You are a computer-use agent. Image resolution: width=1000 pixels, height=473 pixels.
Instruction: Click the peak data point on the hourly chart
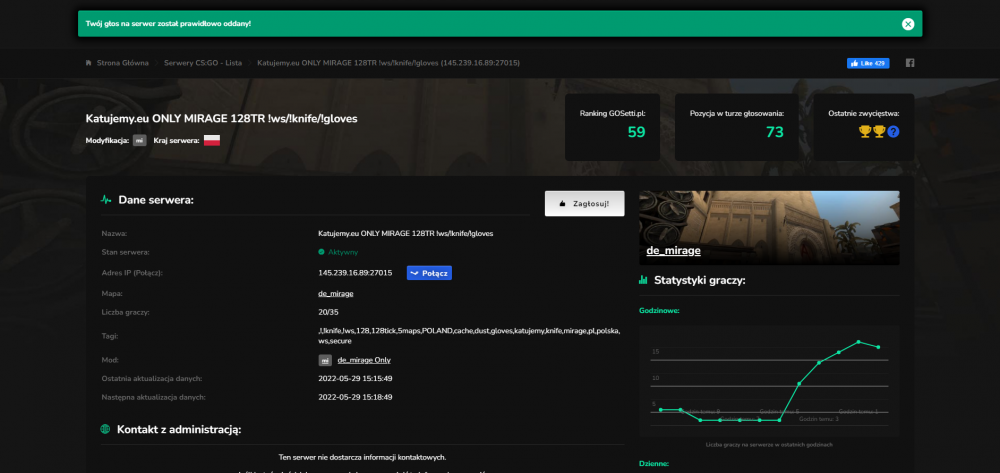[858, 342]
